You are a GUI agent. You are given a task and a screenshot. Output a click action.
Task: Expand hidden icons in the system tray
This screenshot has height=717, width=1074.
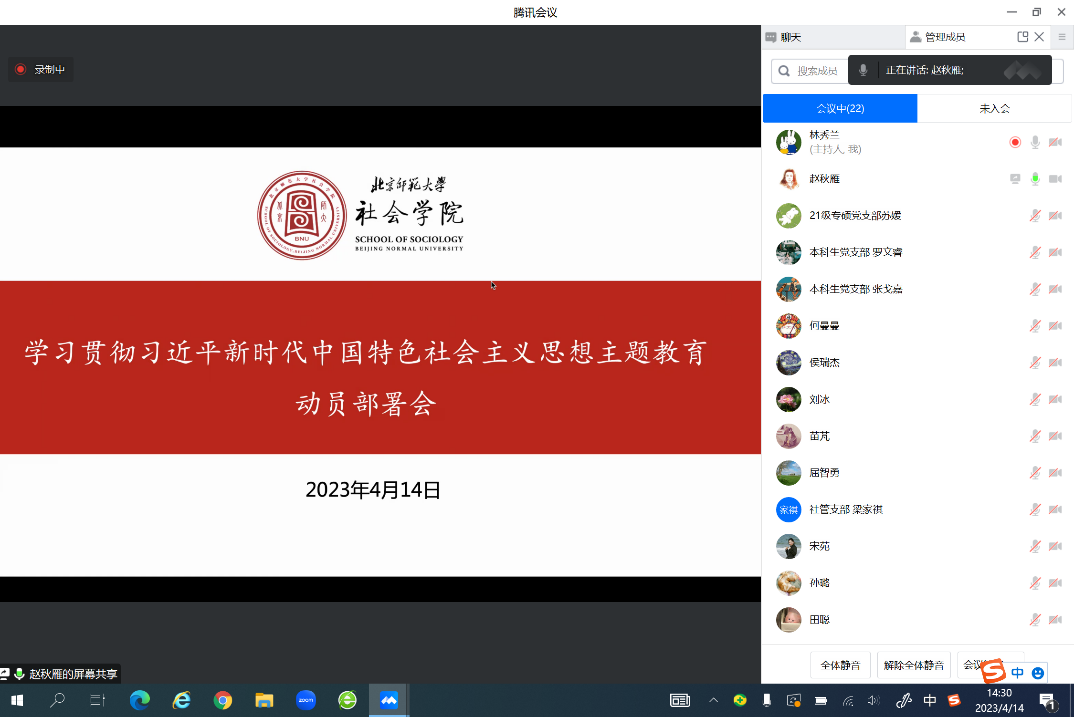(713, 701)
